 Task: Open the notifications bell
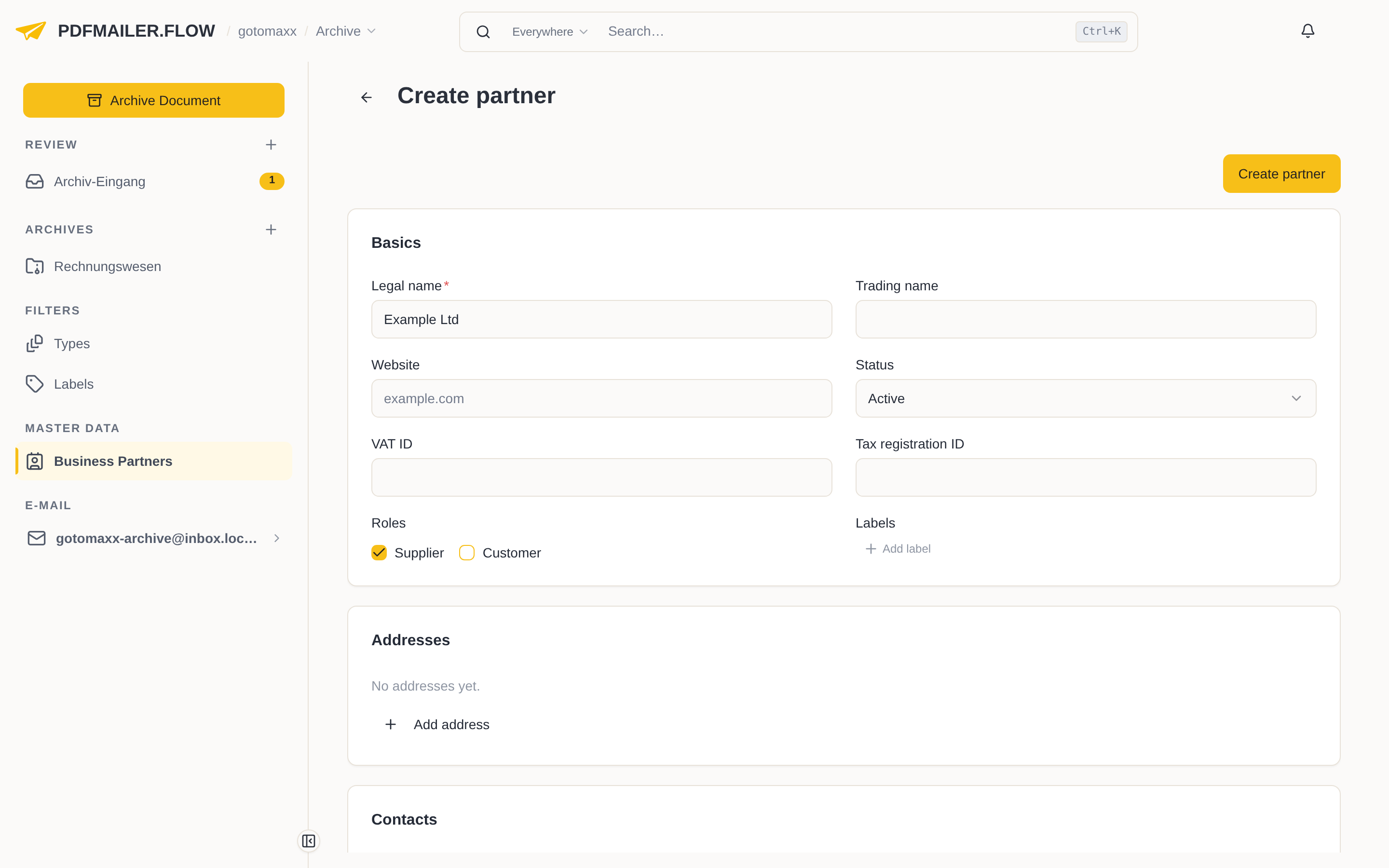(1307, 31)
